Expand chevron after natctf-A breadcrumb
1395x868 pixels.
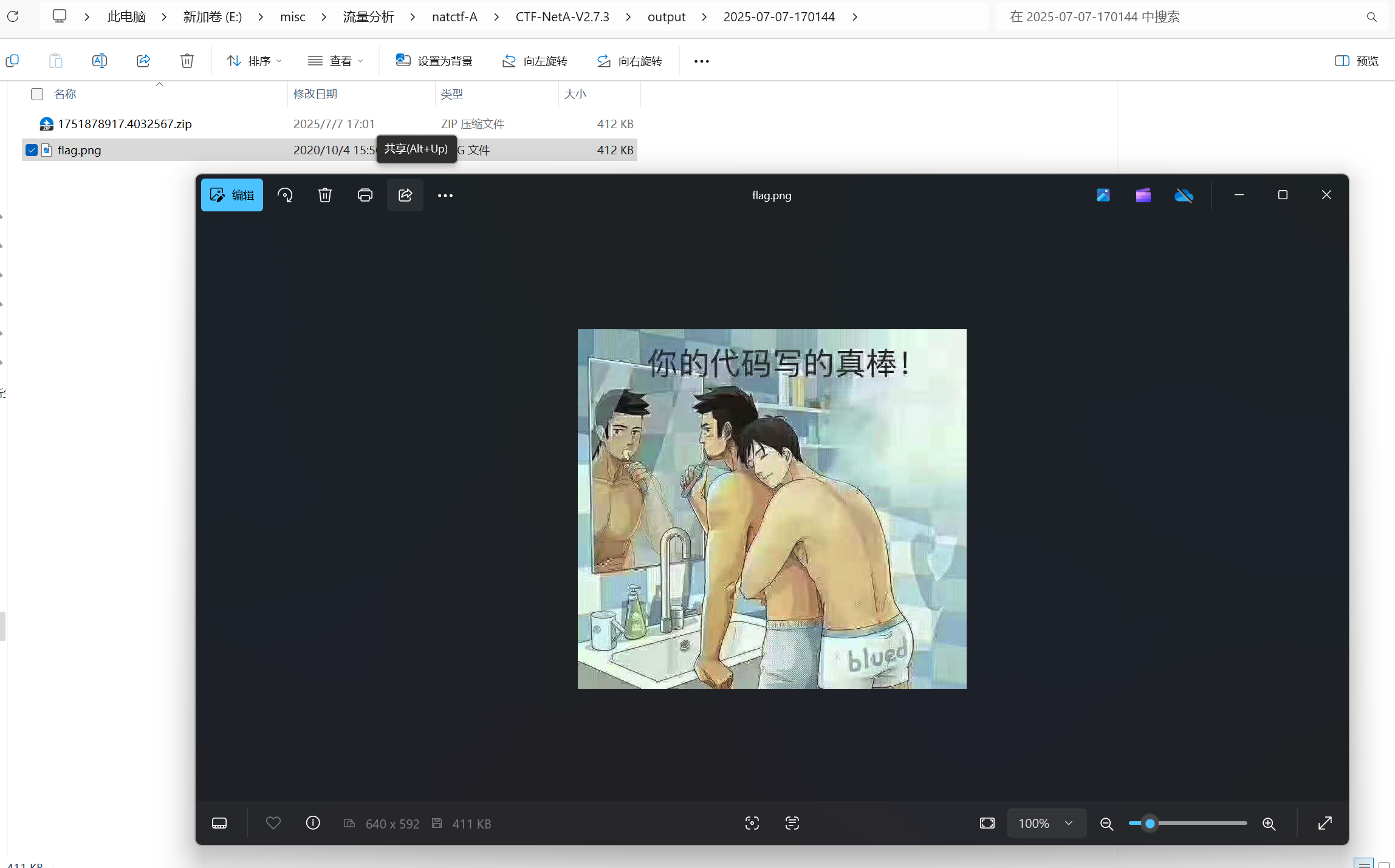coord(496,17)
